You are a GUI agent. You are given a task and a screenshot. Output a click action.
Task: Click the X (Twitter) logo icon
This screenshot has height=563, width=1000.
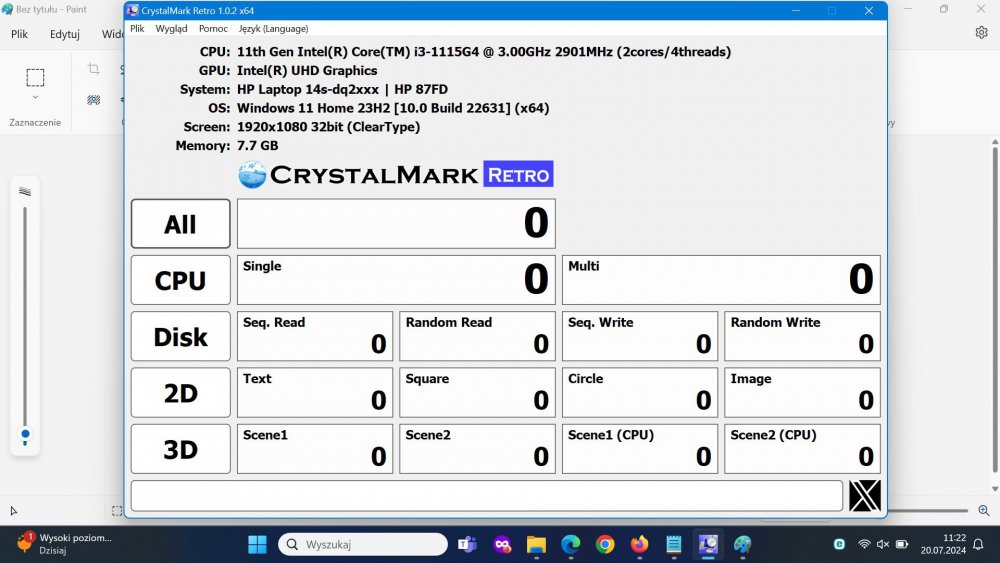tap(865, 496)
